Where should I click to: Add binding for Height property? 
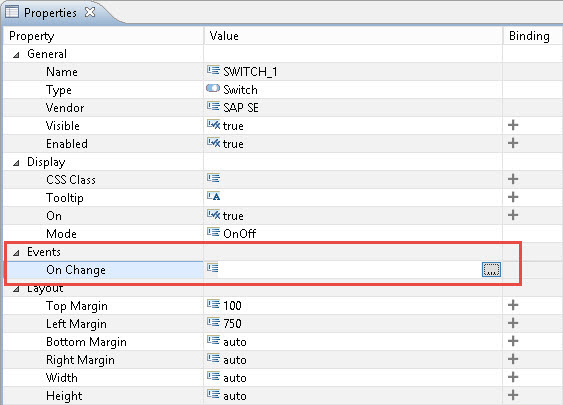click(x=513, y=395)
